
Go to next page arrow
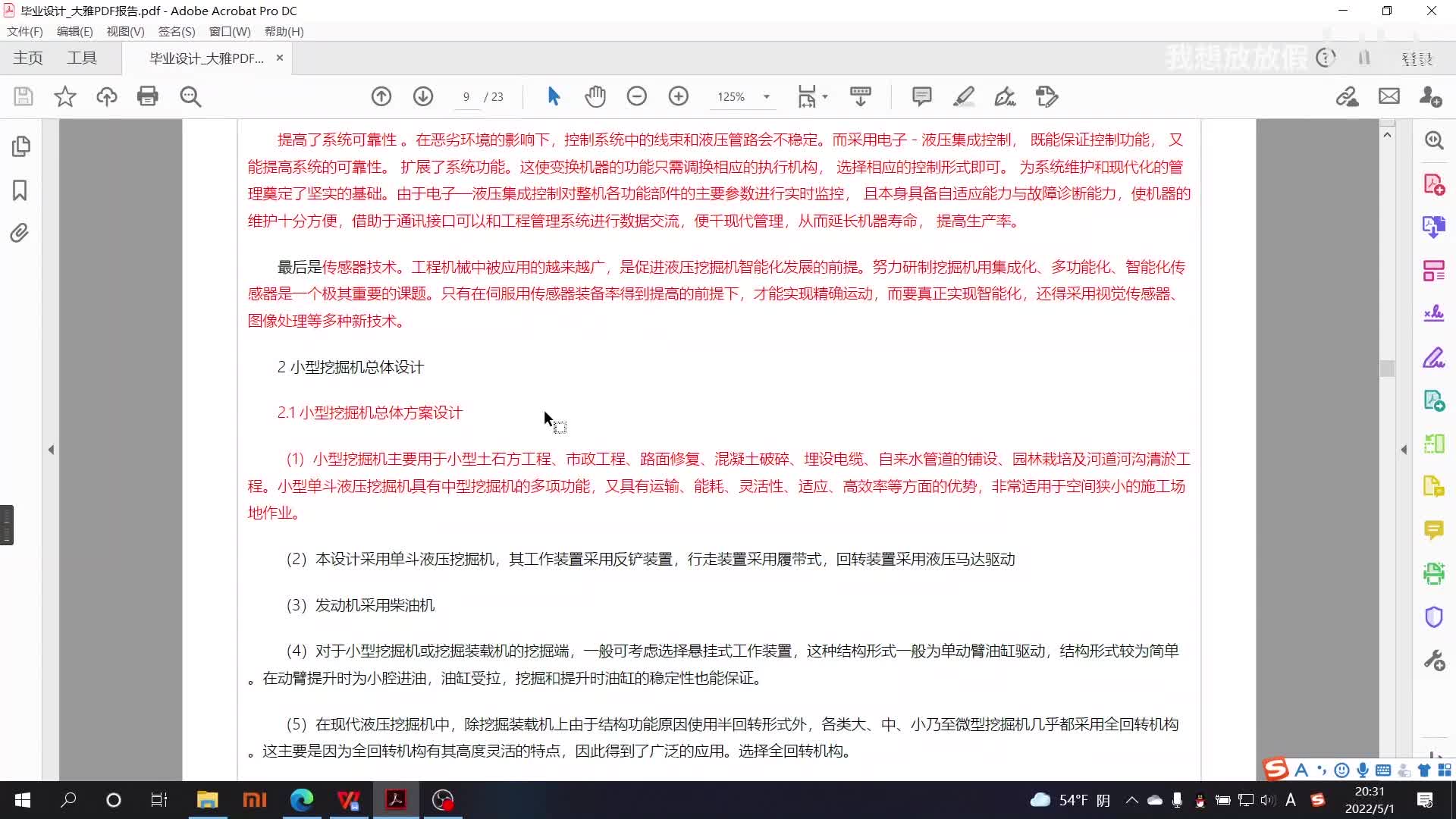pyautogui.click(x=423, y=96)
